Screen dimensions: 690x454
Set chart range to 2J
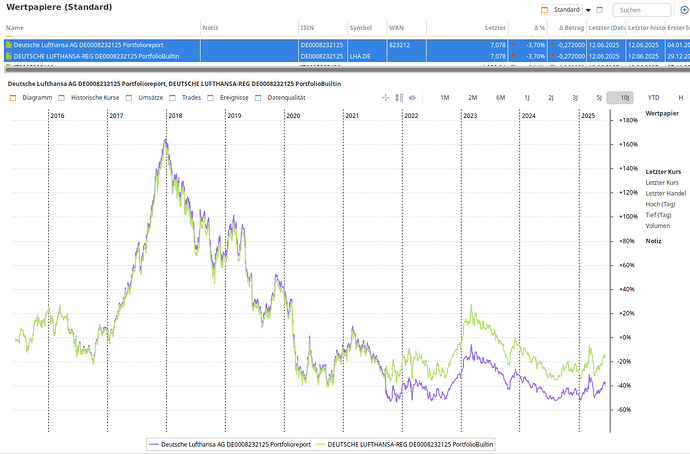(551, 98)
